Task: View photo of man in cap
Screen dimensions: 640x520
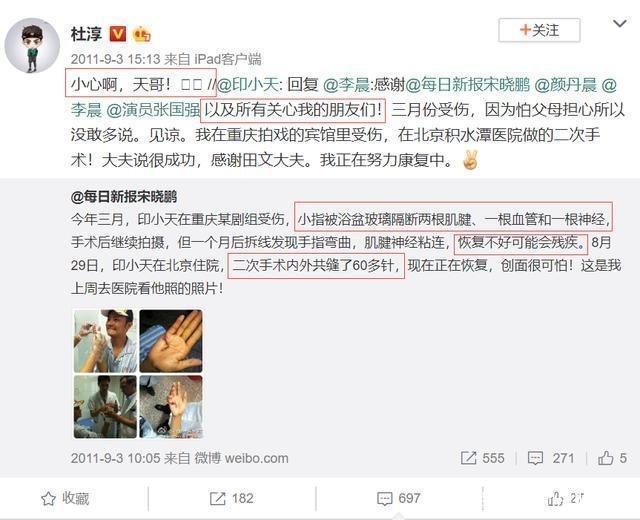Action: [x=105, y=341]
